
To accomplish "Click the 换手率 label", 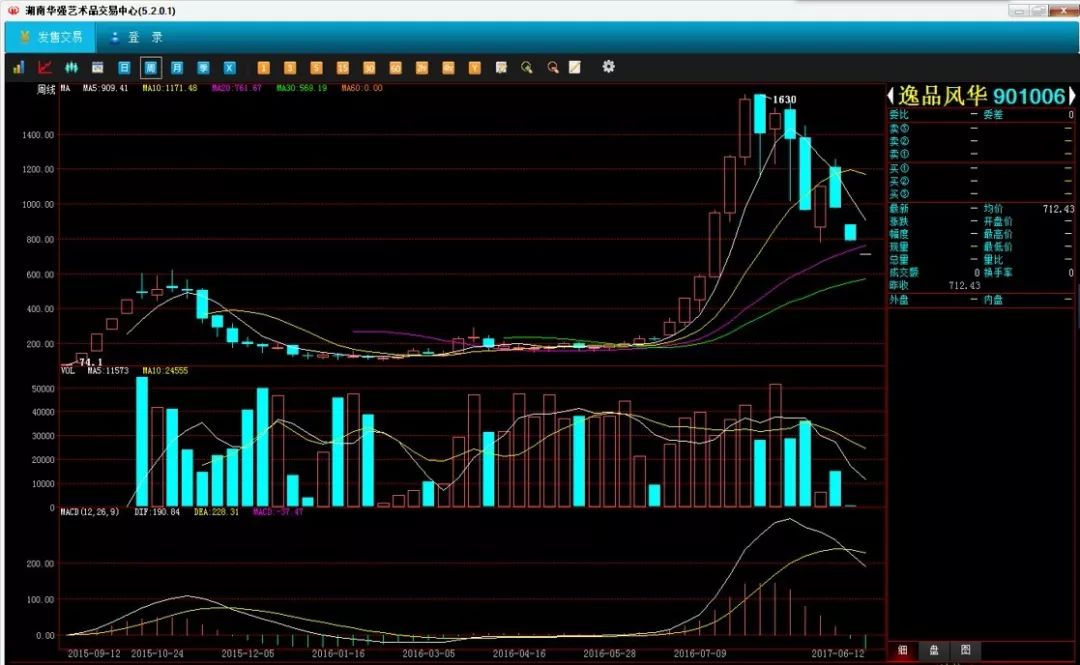I will [x=998, y=273].
